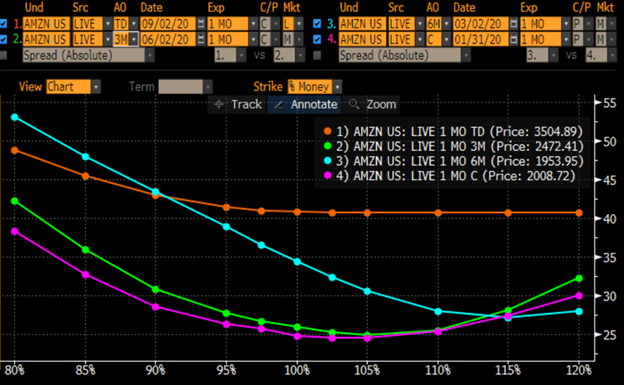The height and width of the screenshot is (385, 624).
Task: Click legend text 3) AMZN US: LIVE 1 MO 6M
Action: click(x=410, y=161)
